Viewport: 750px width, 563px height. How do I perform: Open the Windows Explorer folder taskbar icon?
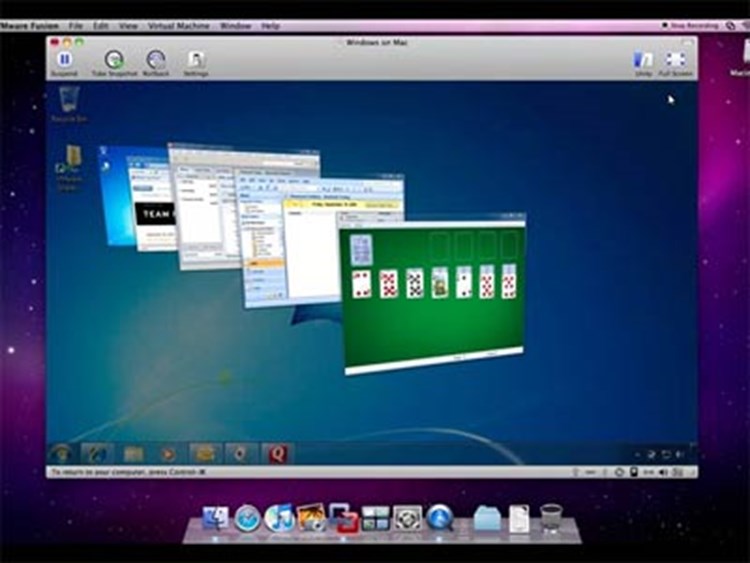pos(133,453)
